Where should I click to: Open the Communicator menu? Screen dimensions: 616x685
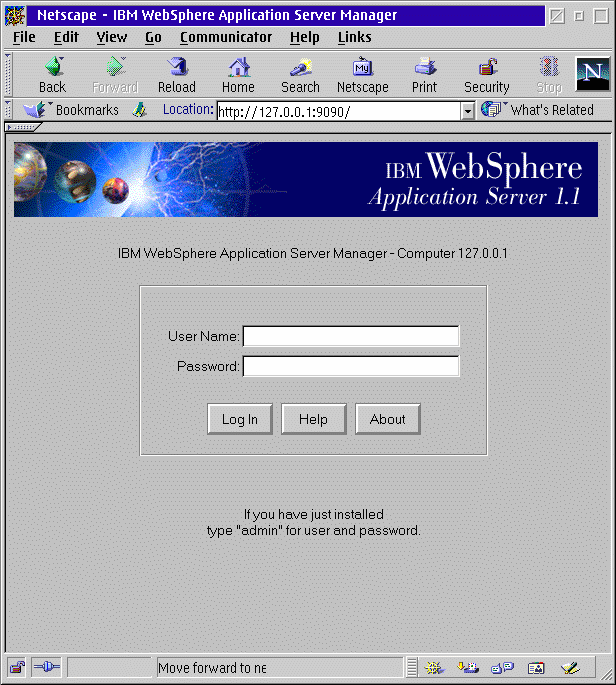coord(226,38)
